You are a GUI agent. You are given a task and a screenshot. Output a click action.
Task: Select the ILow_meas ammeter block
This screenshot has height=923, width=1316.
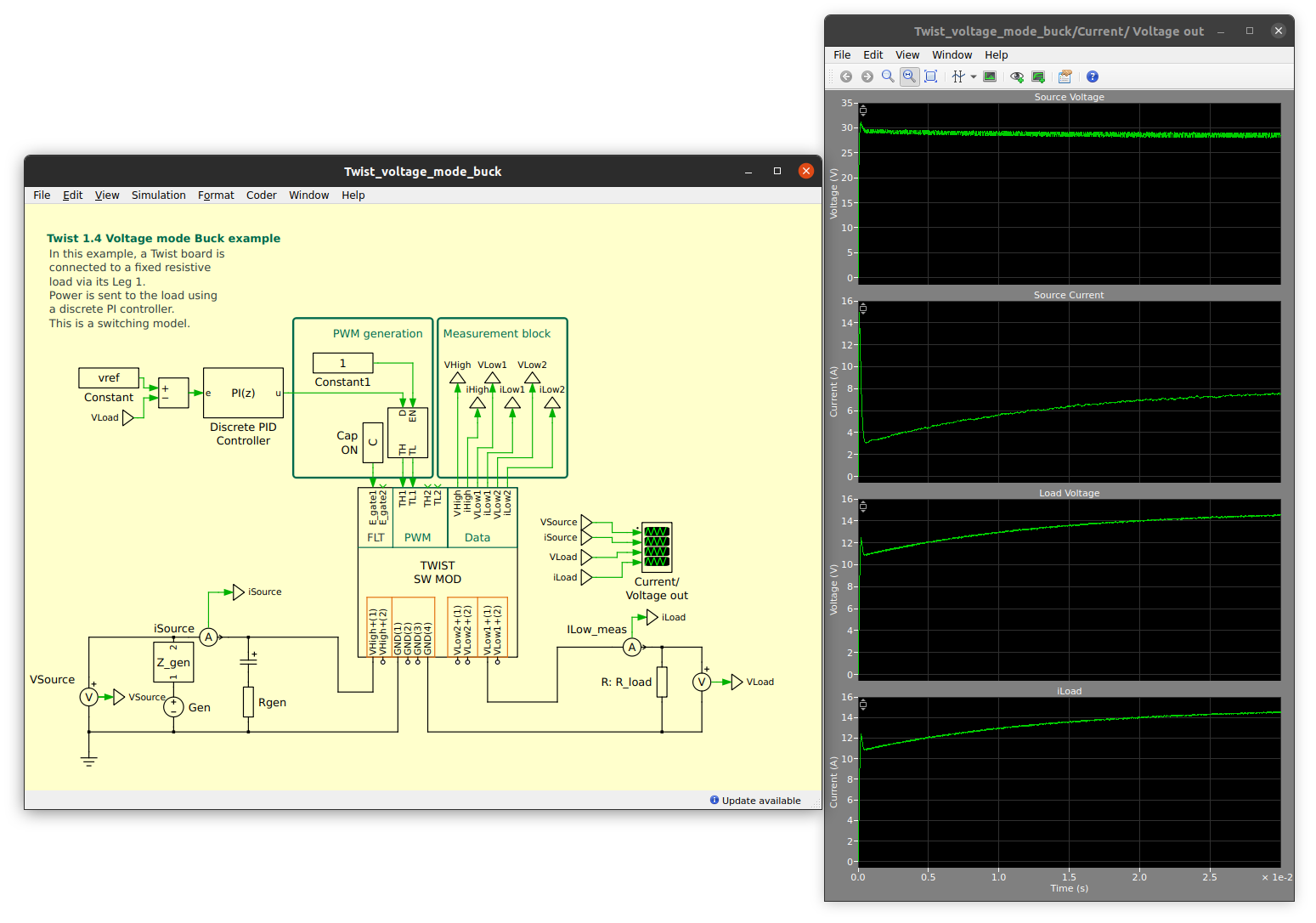tap(631, 647)
